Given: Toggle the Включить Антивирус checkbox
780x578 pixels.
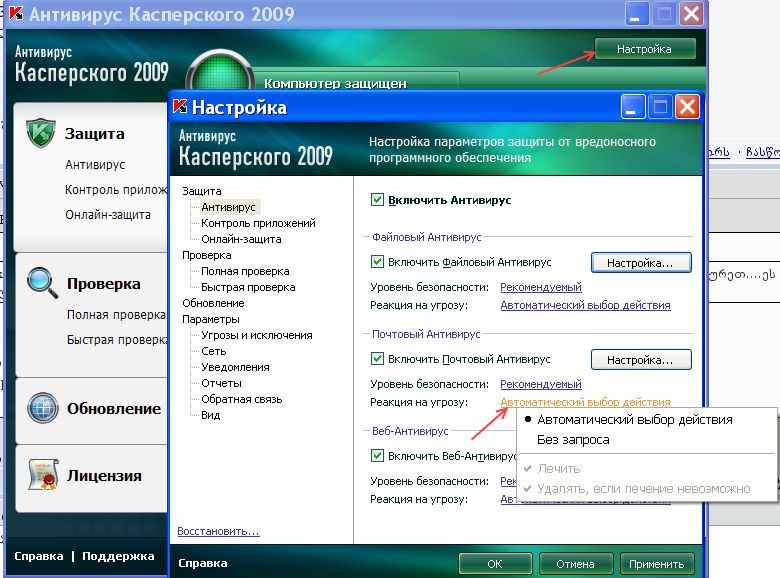Looking at the screenshot, I should click(x=377, y=200).
